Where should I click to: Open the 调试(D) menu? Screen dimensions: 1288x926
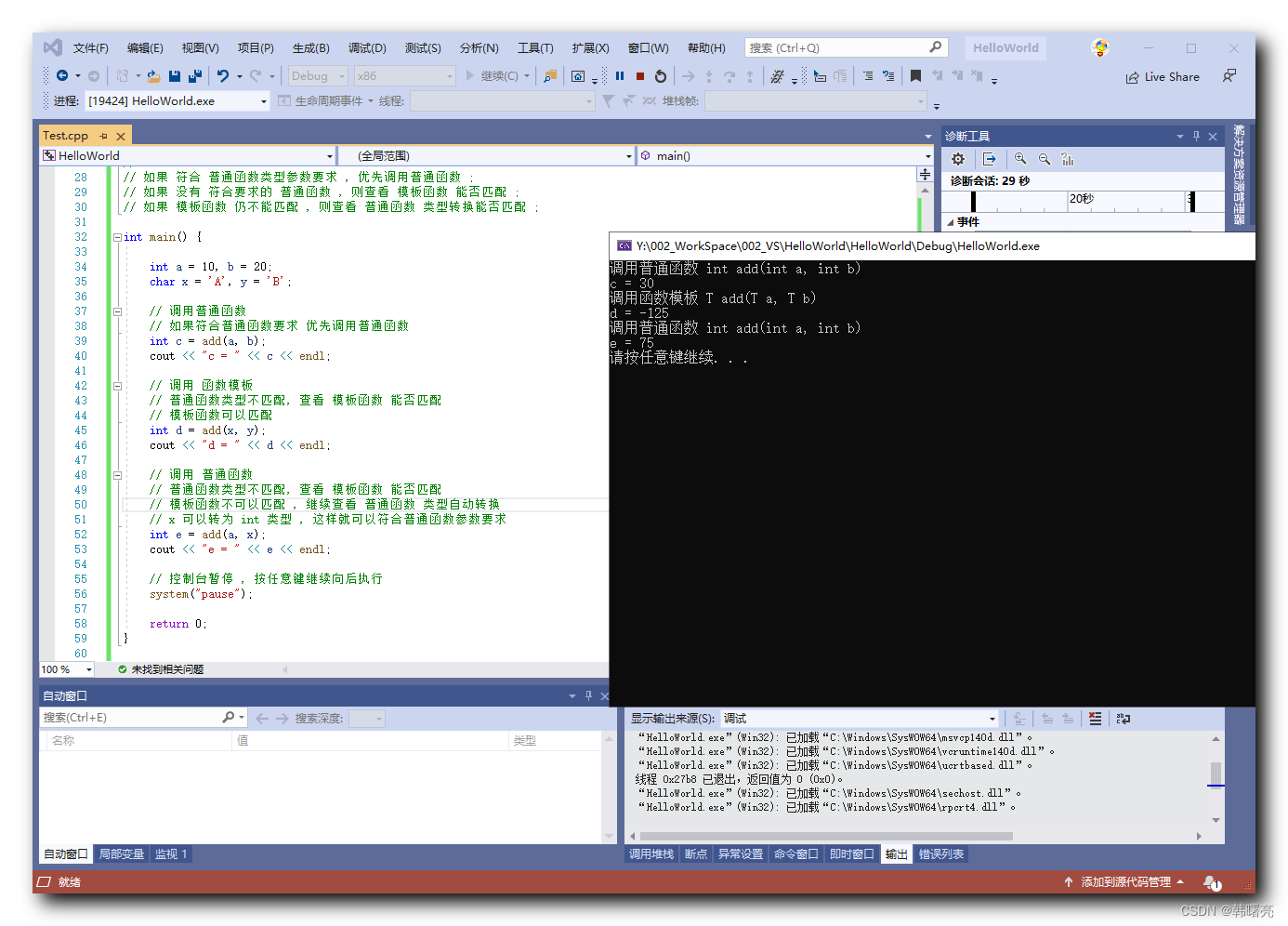pyautogui.click(x=367, y=48)
